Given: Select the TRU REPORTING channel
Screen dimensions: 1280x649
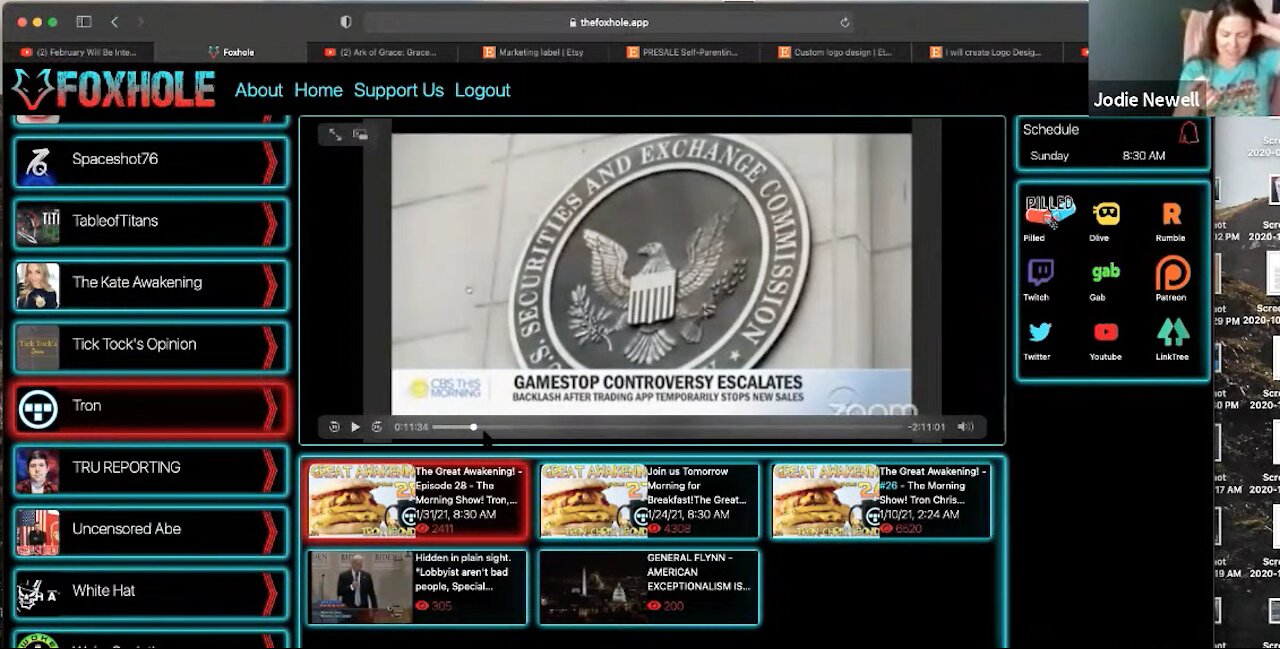Looking at the screenshot, I should coord(151,471).
